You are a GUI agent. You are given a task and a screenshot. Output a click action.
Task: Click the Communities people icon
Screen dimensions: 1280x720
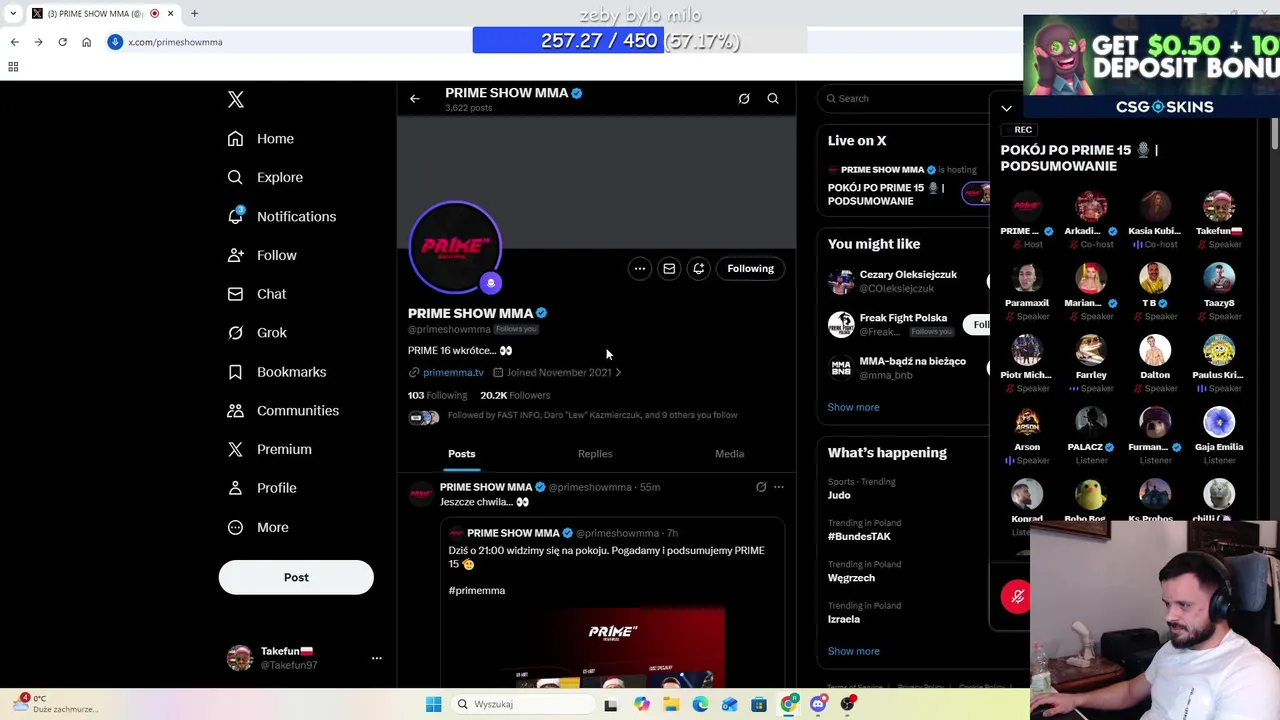pos(235,411)
